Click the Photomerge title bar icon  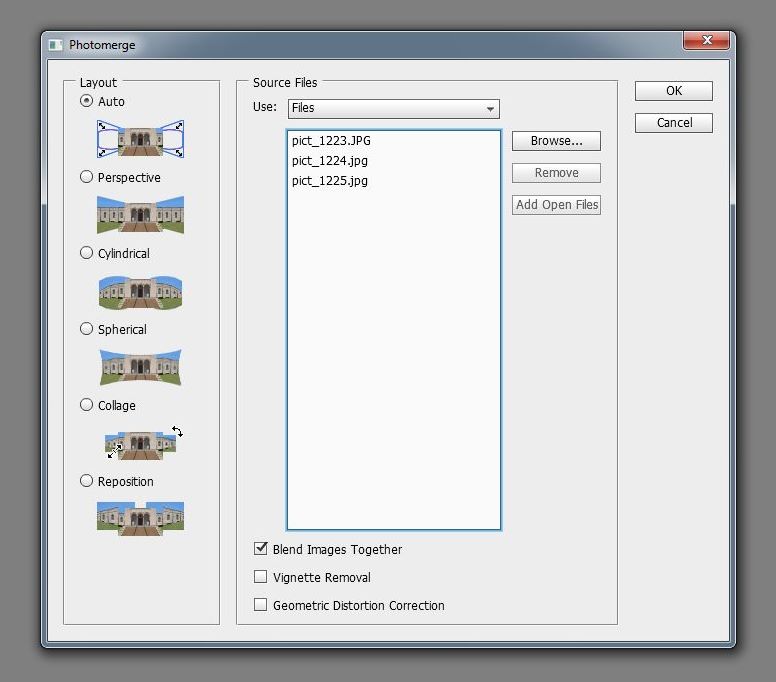(55, 45)
